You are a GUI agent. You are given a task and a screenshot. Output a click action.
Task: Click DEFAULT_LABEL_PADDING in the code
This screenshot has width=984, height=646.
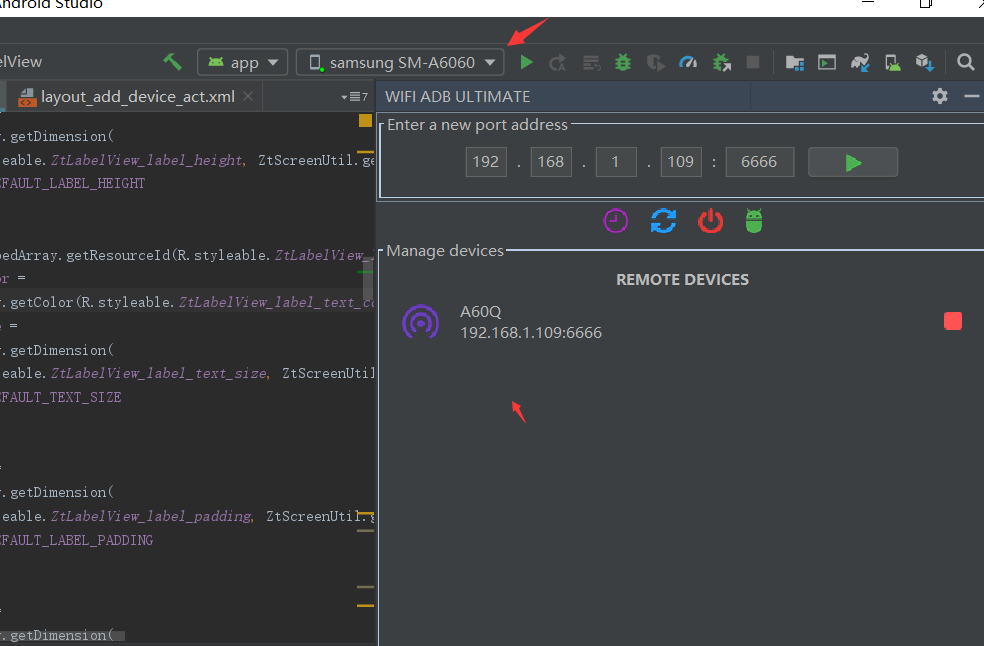[x=77, y=541]
